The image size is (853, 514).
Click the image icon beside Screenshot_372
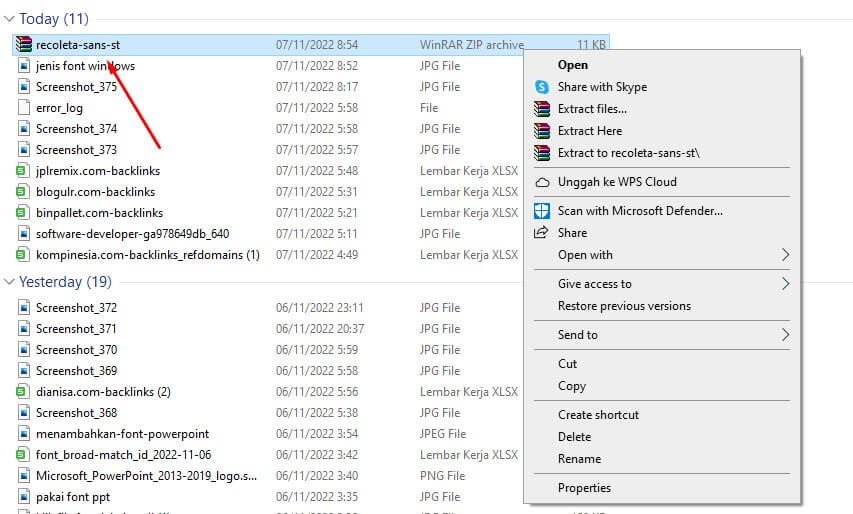23,308
